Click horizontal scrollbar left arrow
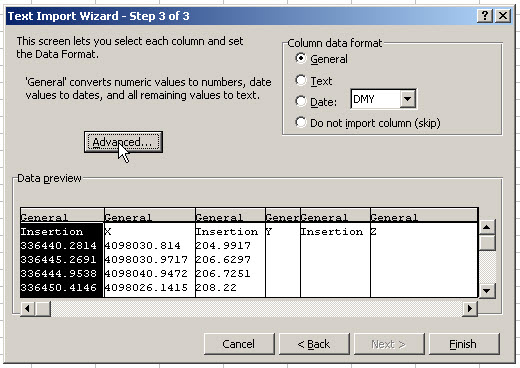The height and width of the screenshot is (368, 520). [x=27, y=309]
